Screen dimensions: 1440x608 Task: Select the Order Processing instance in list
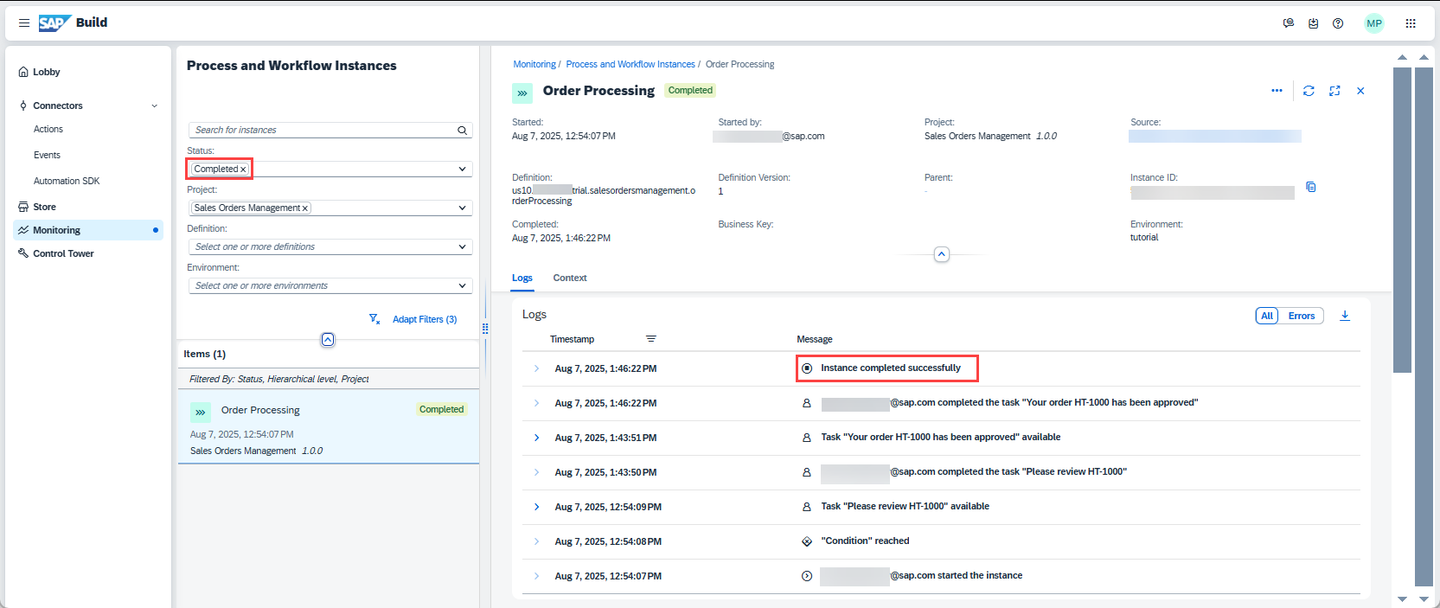tap(328, 426)
